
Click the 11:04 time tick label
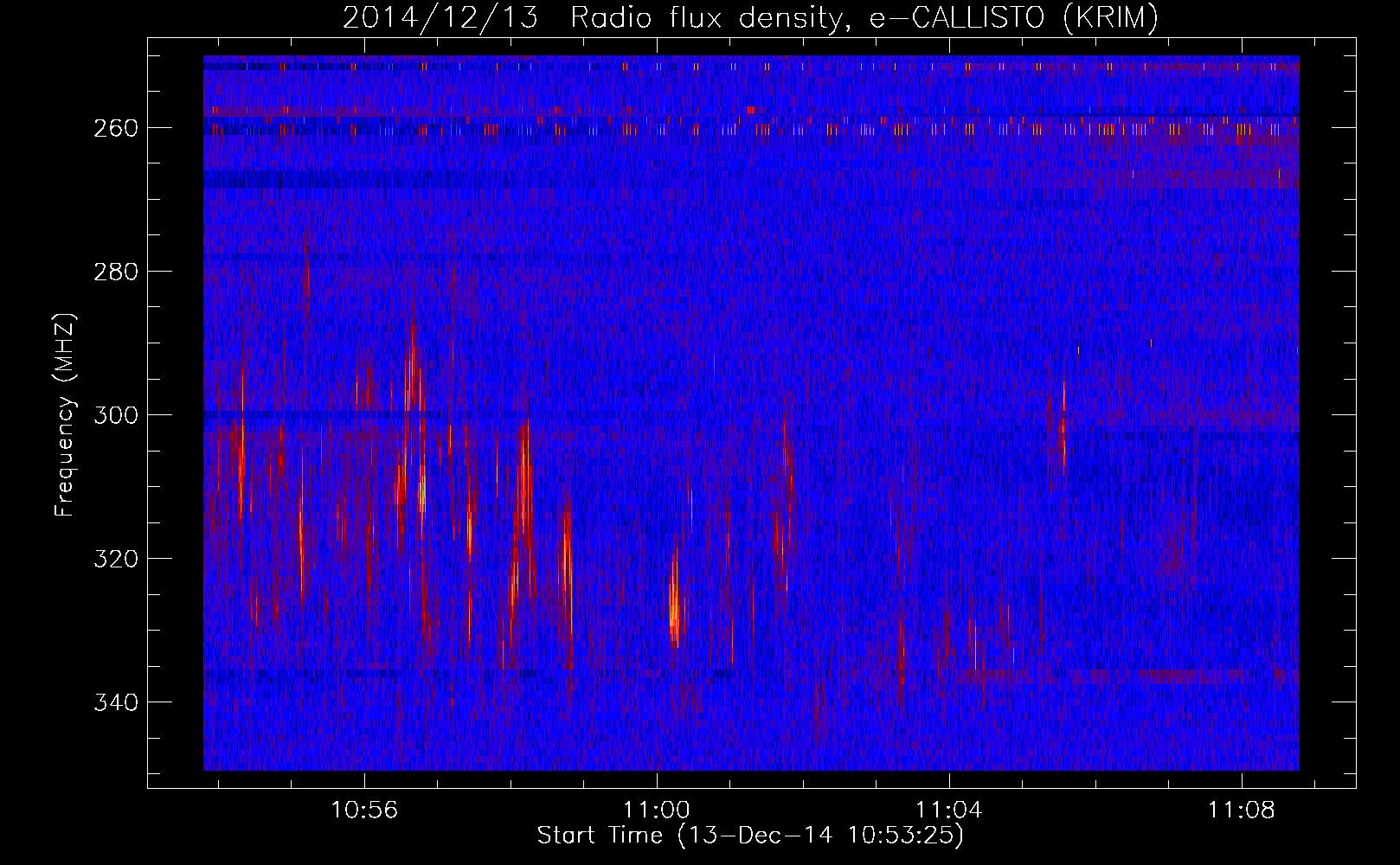click(949, 811)
